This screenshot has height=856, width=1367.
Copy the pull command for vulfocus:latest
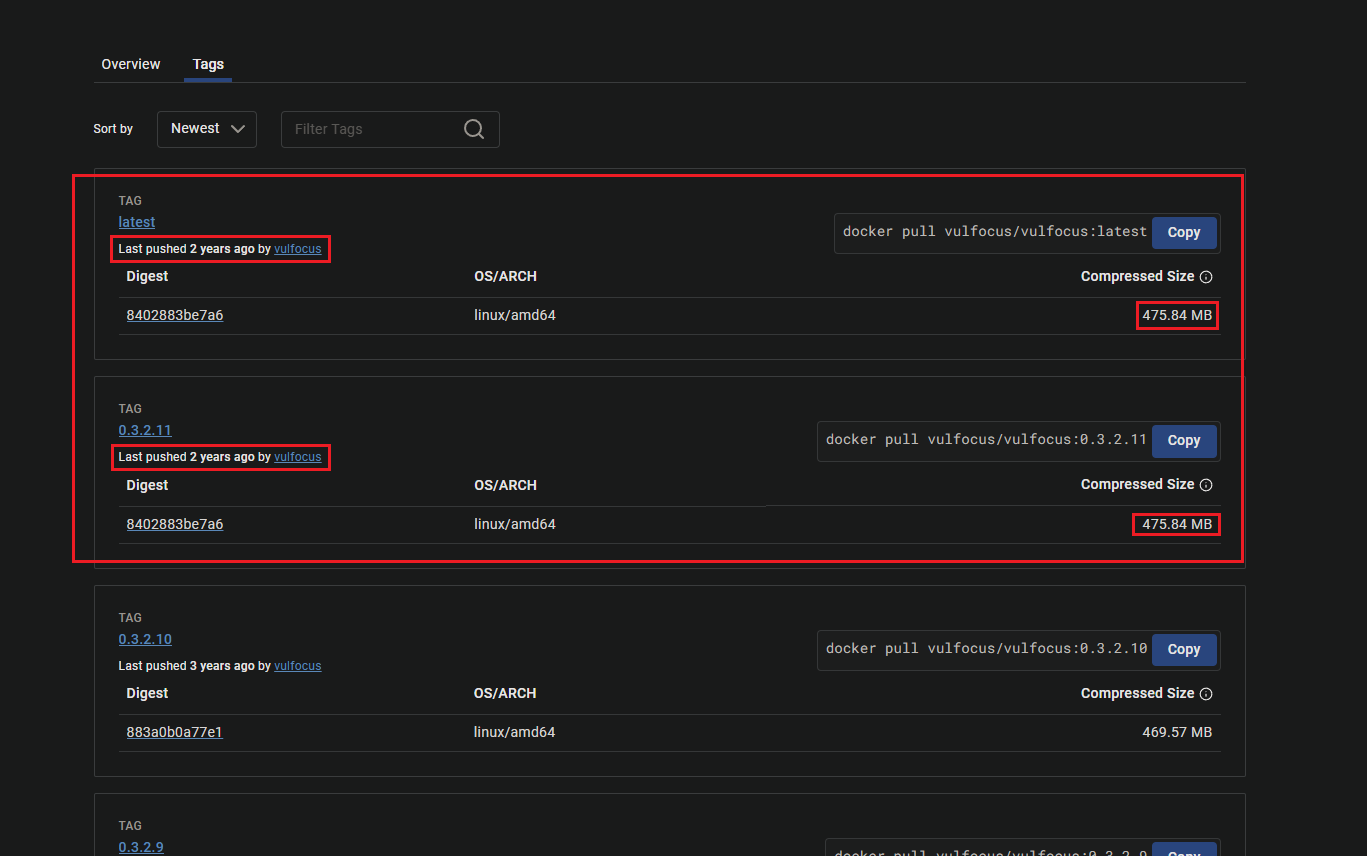coord(1184,232)
